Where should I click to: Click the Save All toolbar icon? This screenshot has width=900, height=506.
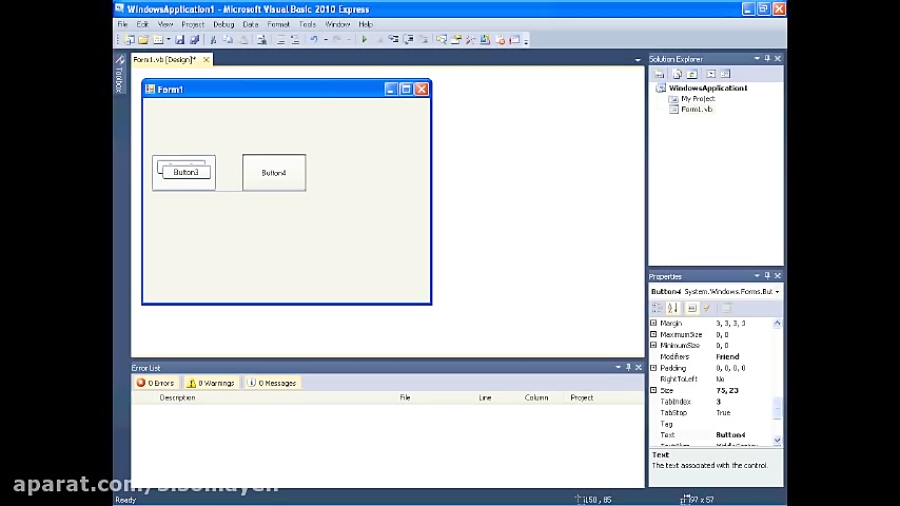coord(195,40)
